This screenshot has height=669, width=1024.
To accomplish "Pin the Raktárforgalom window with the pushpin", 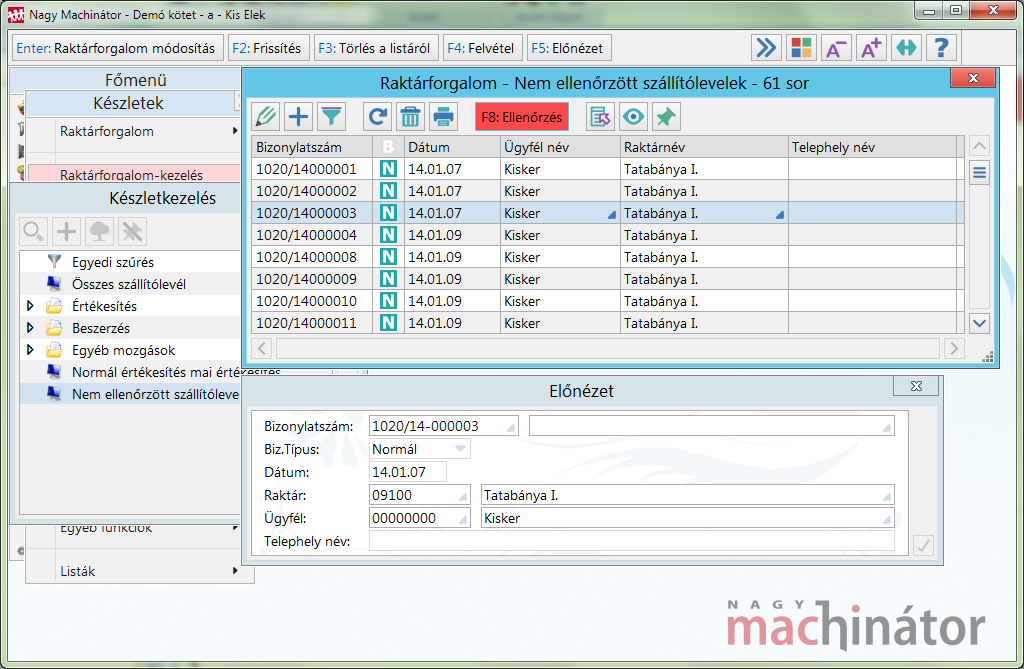I will [x=665, y=117].
